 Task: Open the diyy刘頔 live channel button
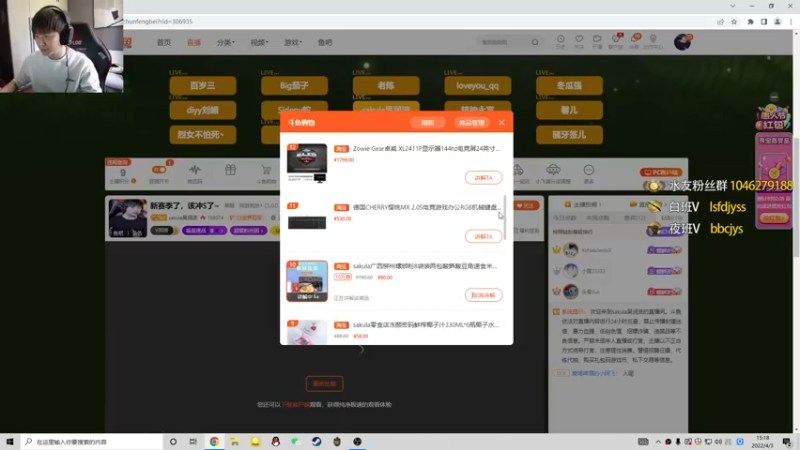click(x=203, y=110)
